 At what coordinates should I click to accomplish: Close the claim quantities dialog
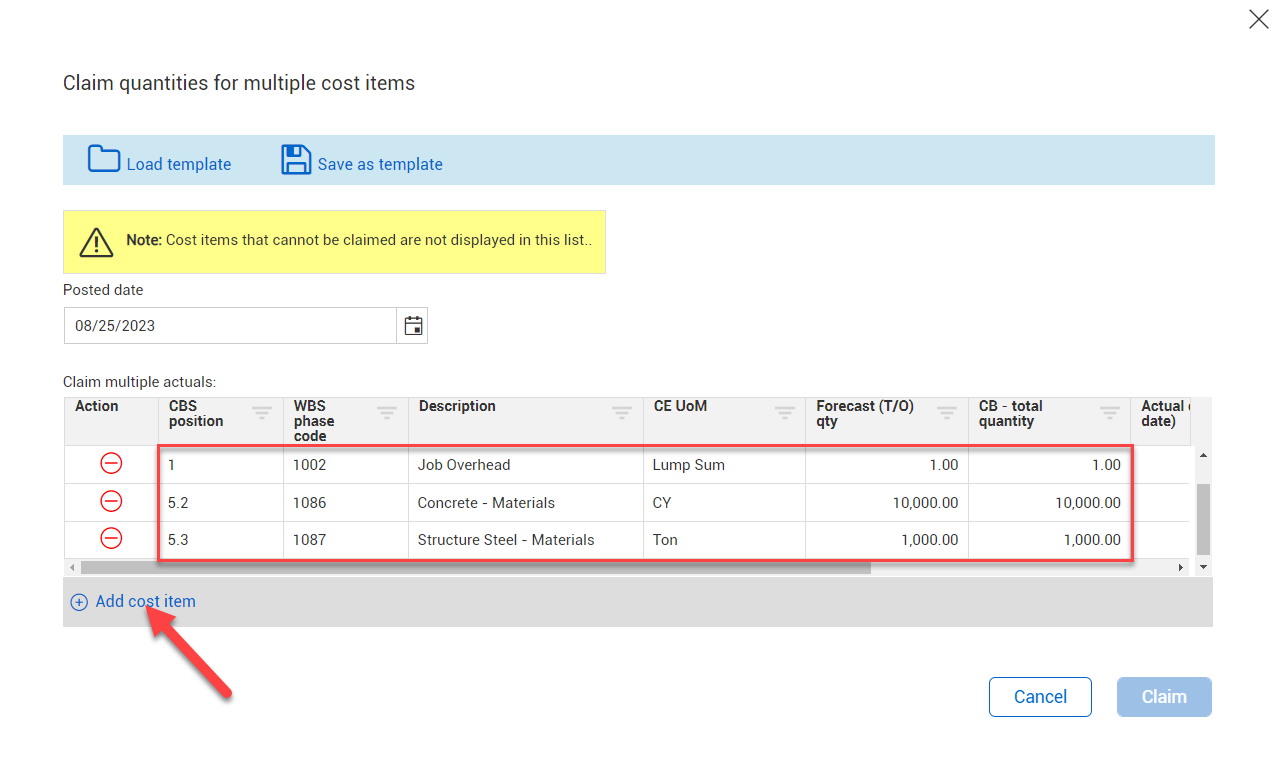tap(1258, 19)
